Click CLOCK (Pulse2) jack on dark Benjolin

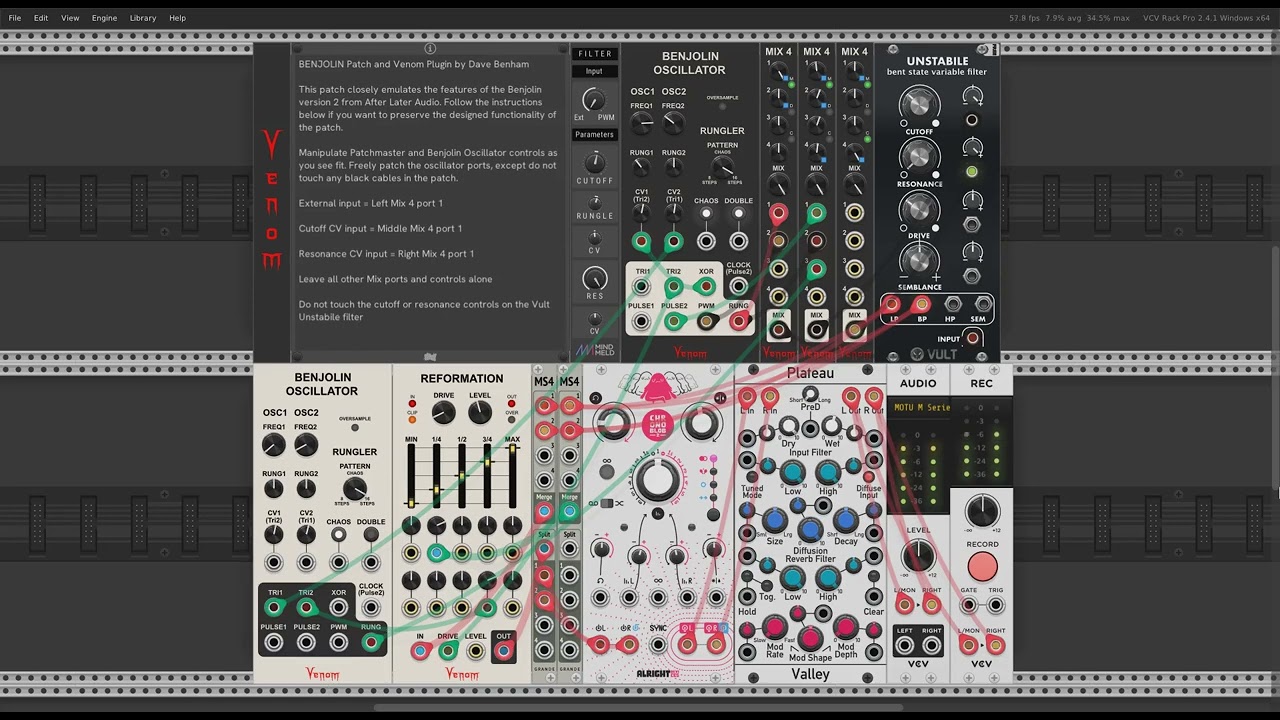pyautogui.click(x=739, y=287)
